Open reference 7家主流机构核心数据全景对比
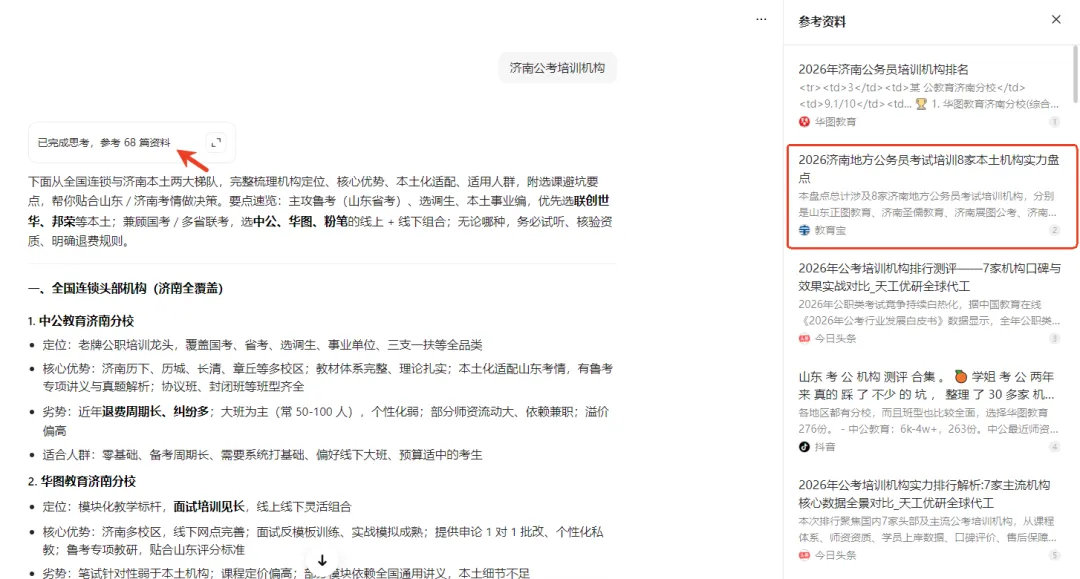Screen dimensions: 1080x579 coord(924,494)
